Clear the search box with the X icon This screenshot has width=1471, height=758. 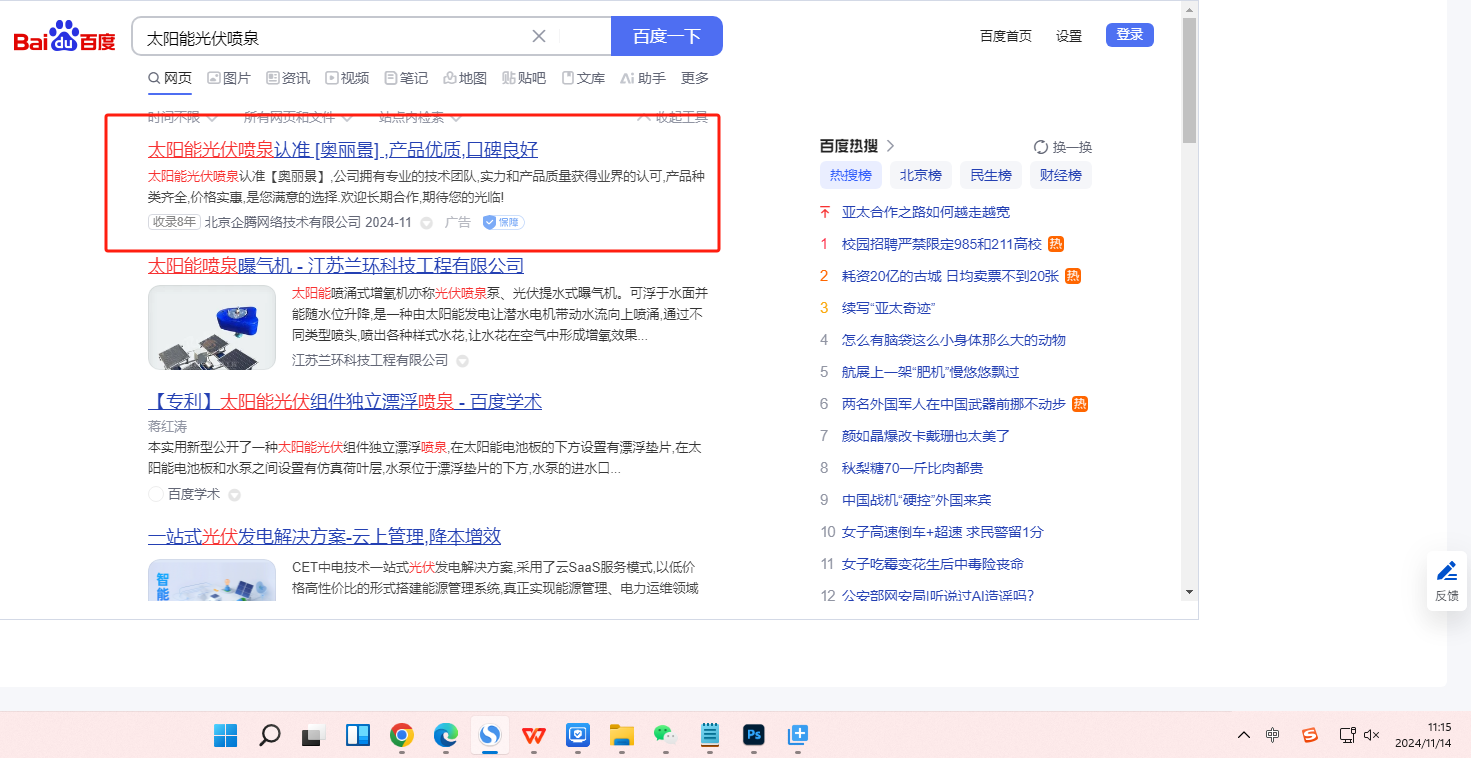[x=539, y=37]
